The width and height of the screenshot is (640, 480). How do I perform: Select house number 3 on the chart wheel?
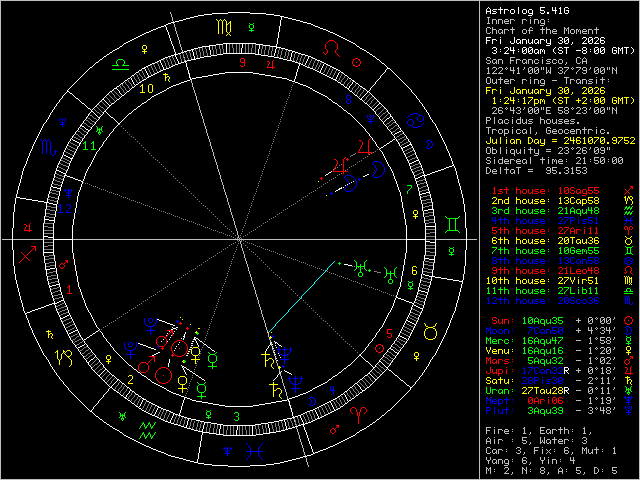236,415
